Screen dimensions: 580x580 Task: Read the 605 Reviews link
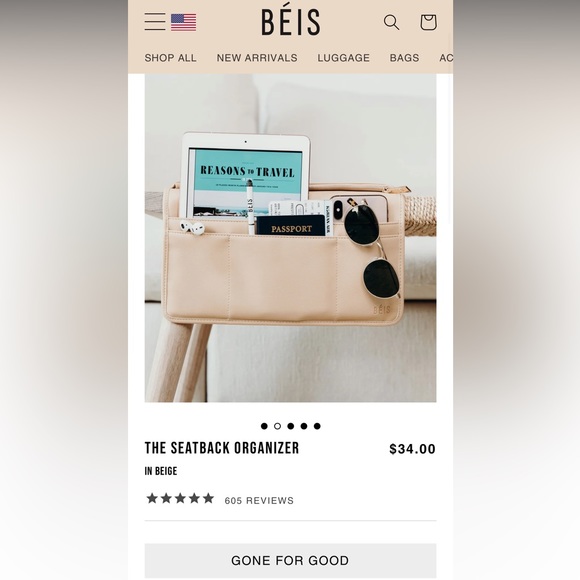tap(259, 500)
